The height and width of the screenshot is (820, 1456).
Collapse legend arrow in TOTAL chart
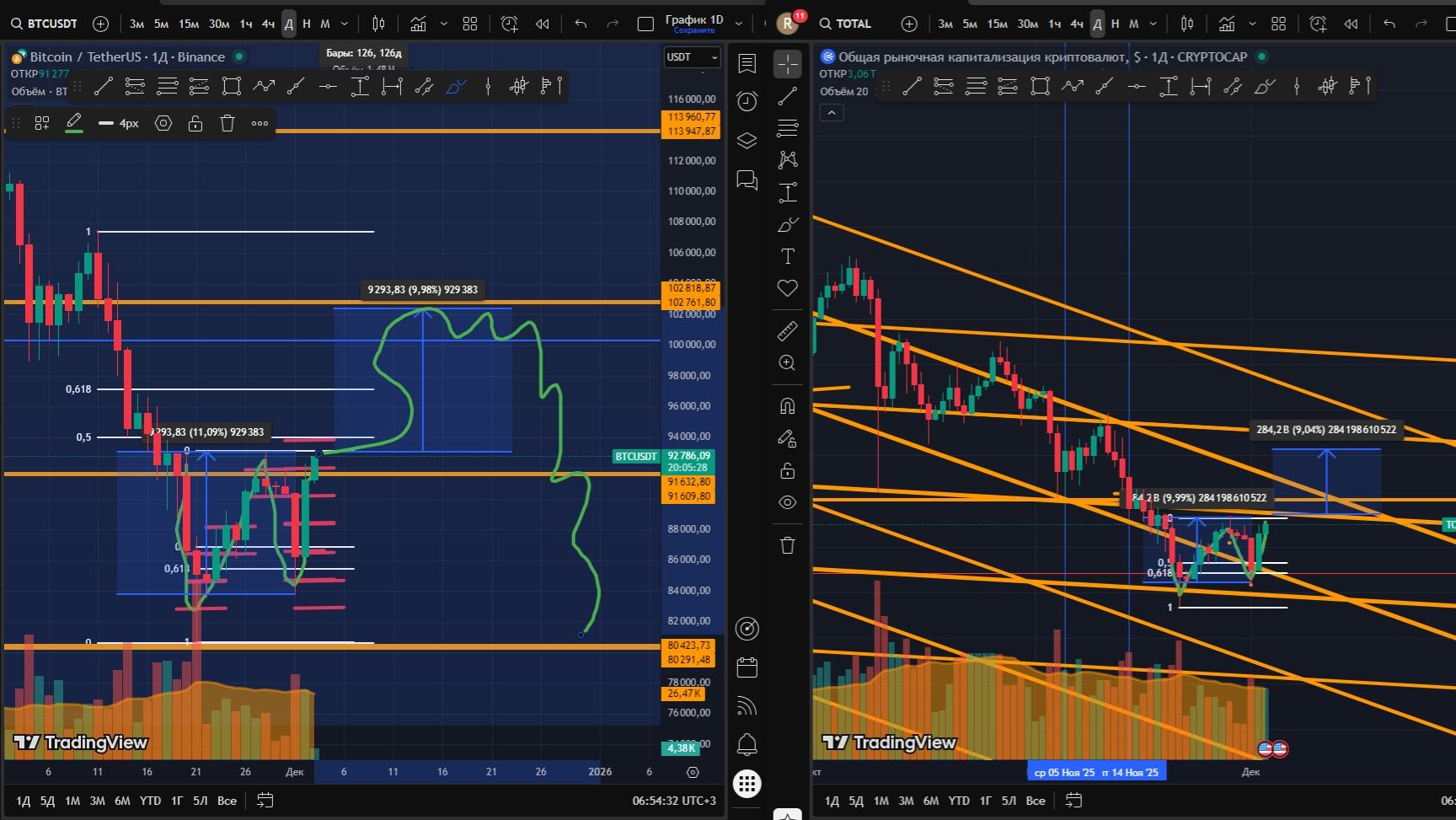[832, 112]
